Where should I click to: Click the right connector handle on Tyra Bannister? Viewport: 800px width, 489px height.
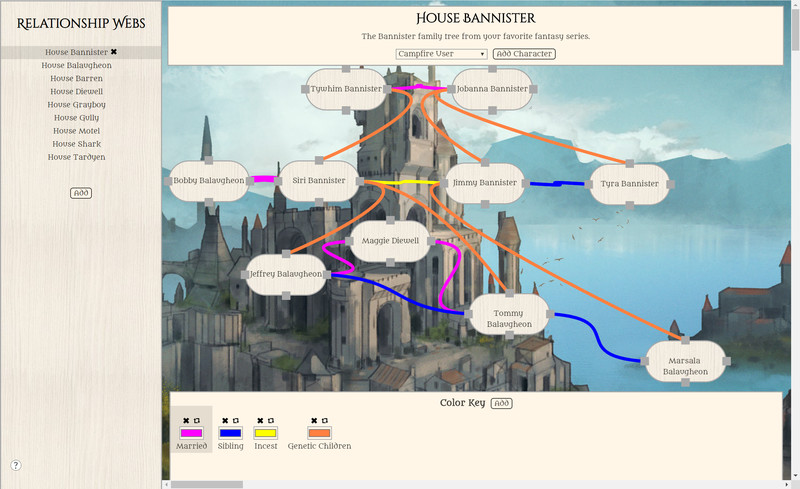pyautogui.click(x=670, y=184)
